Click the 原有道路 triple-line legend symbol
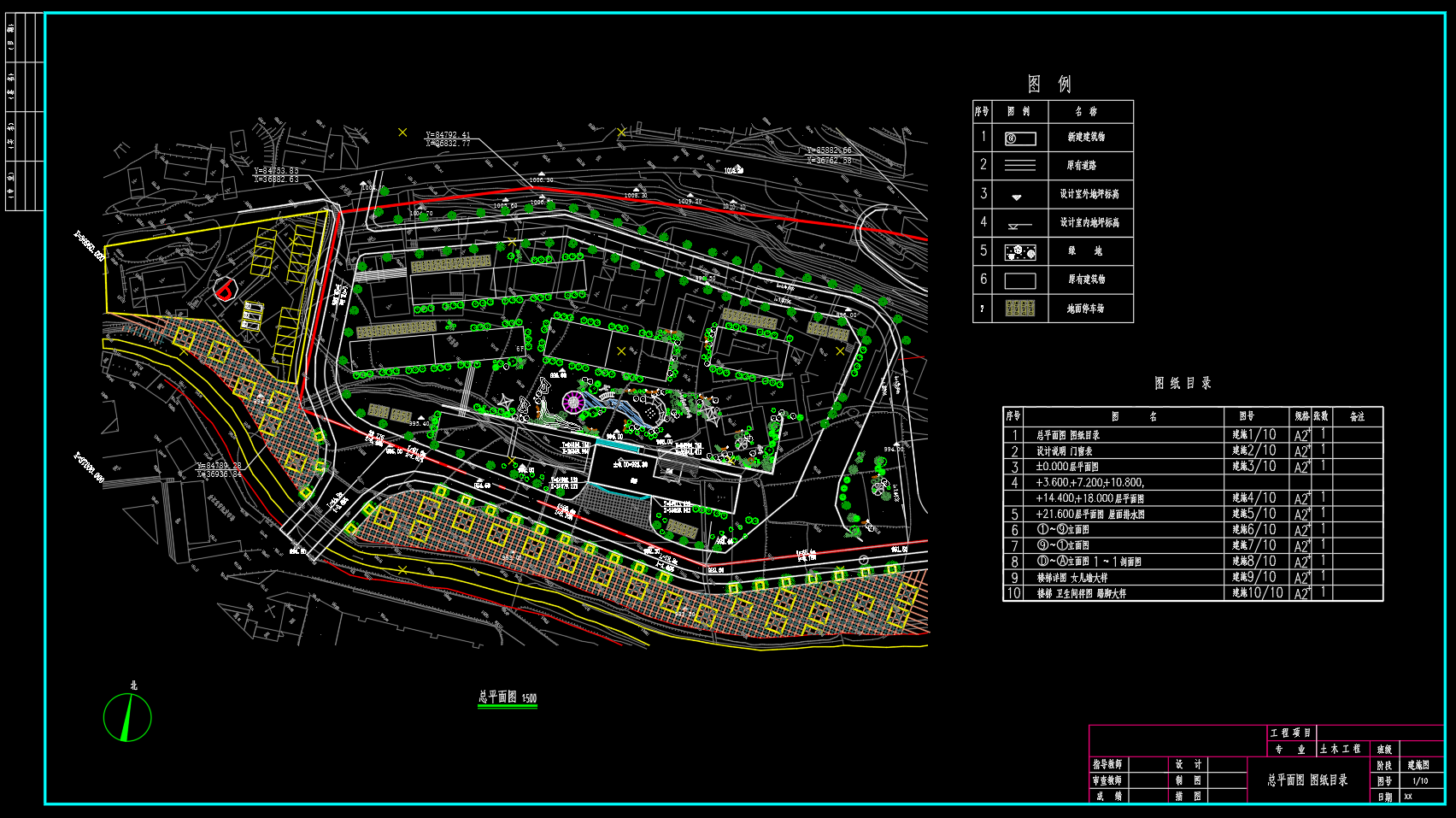Screen dimensions: 1456x818 pyautogui.click(x=1019, y=166)
